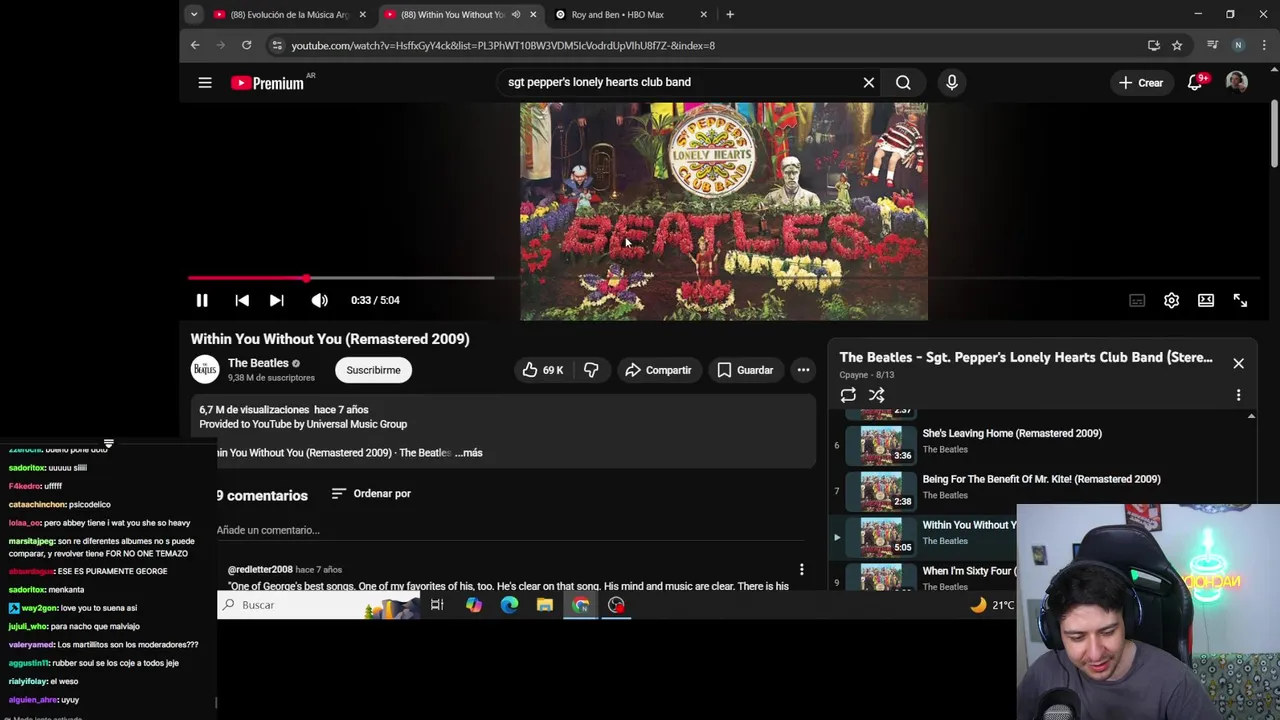Install the app from the address bar icon

point(1154,45)
